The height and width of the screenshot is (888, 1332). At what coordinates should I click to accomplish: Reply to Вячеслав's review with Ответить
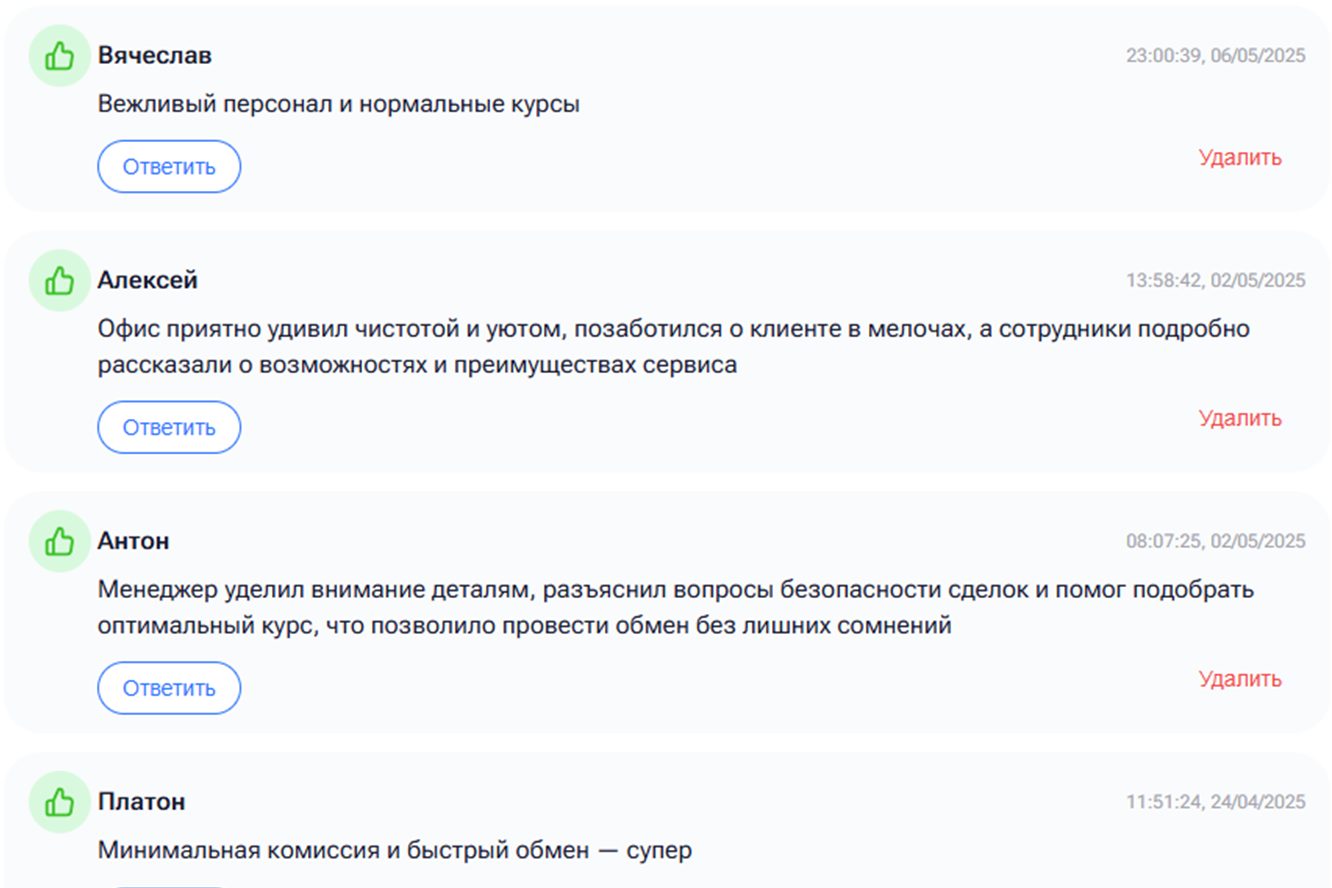(x=169, y=167)
